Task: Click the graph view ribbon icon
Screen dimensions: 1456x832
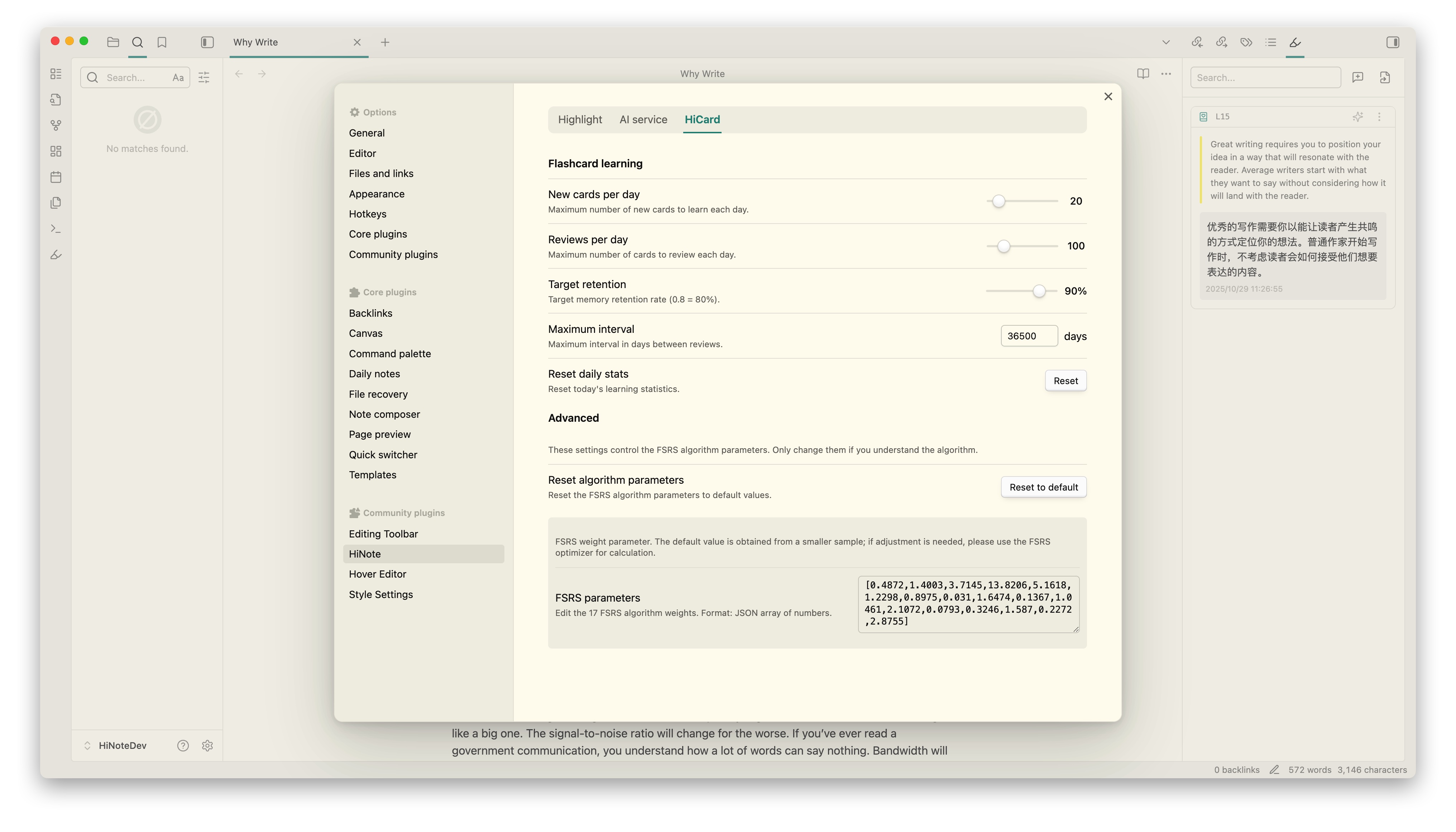Action: coord(56,125)
